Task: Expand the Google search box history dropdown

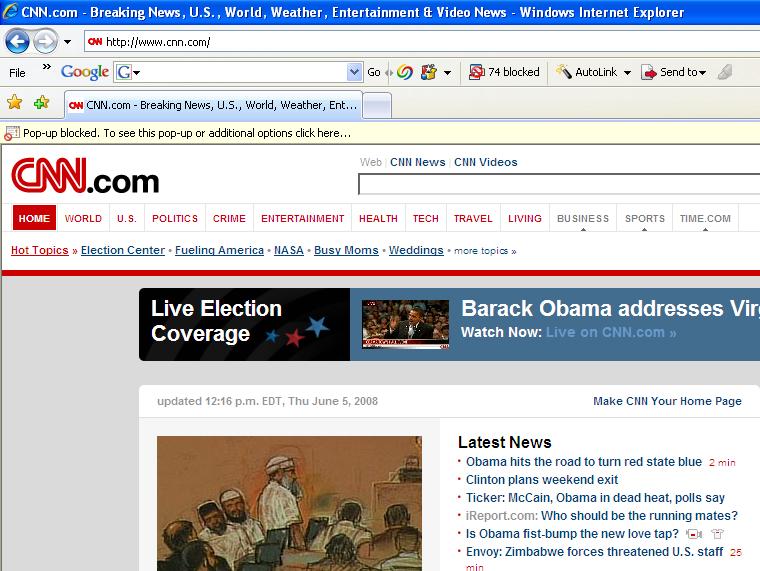Action: pyautogui.click(x=354, y=72)
